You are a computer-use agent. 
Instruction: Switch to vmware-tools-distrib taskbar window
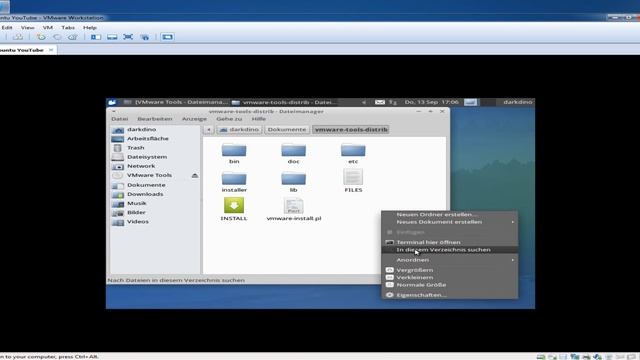pos(284,102)
